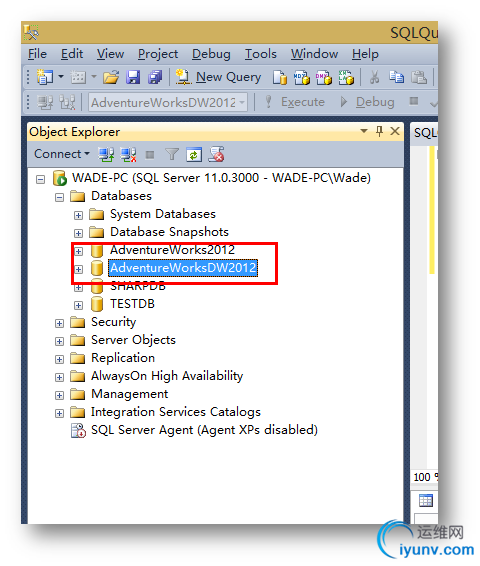Close the Object Explorer panel
The image size is (480, 566).
tap(395, 131)
